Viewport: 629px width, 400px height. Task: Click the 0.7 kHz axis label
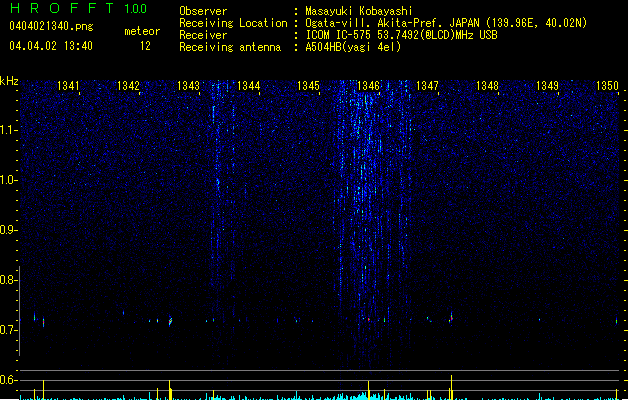[9, 330]
